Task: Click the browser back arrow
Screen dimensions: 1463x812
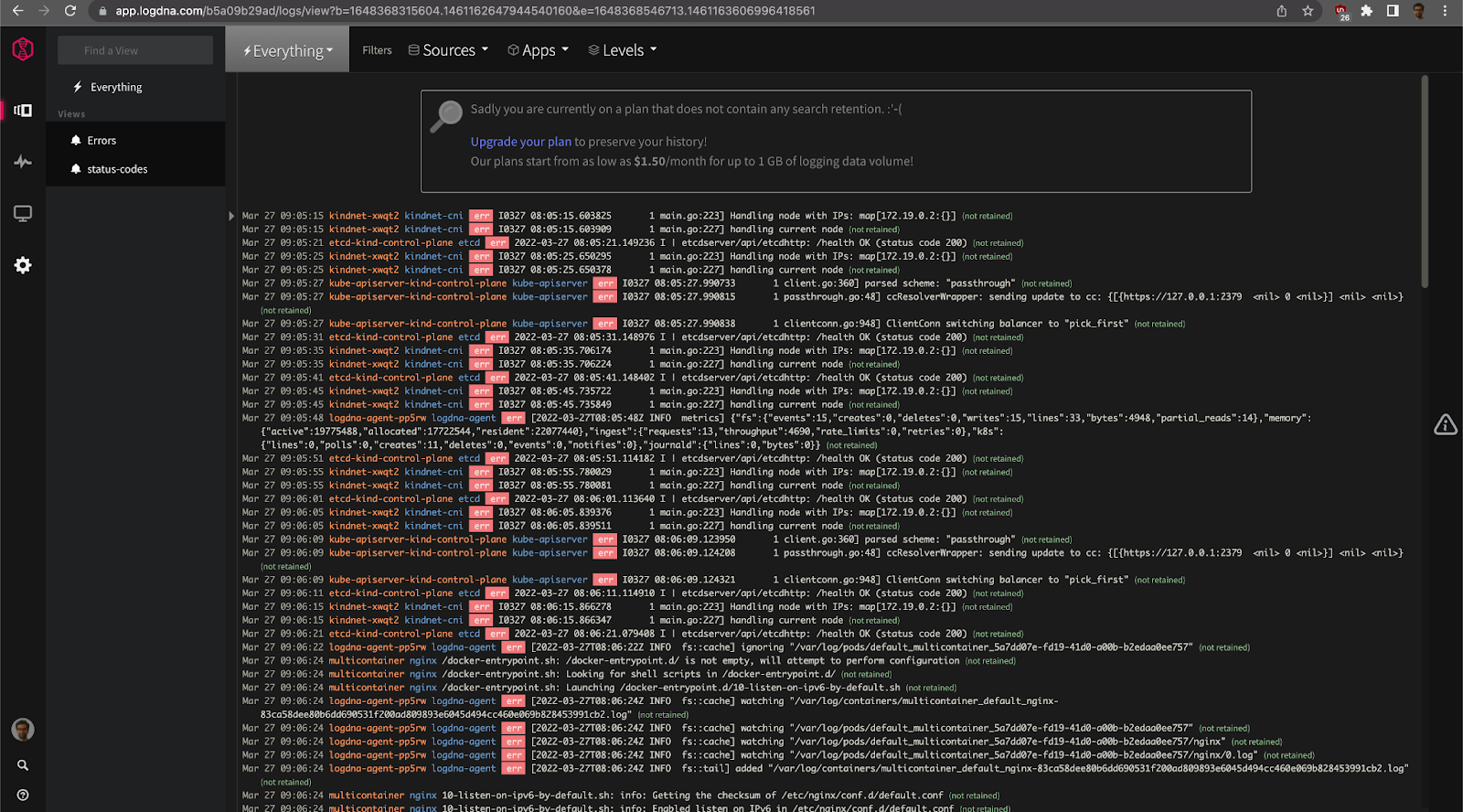Action: pos(17,11)
